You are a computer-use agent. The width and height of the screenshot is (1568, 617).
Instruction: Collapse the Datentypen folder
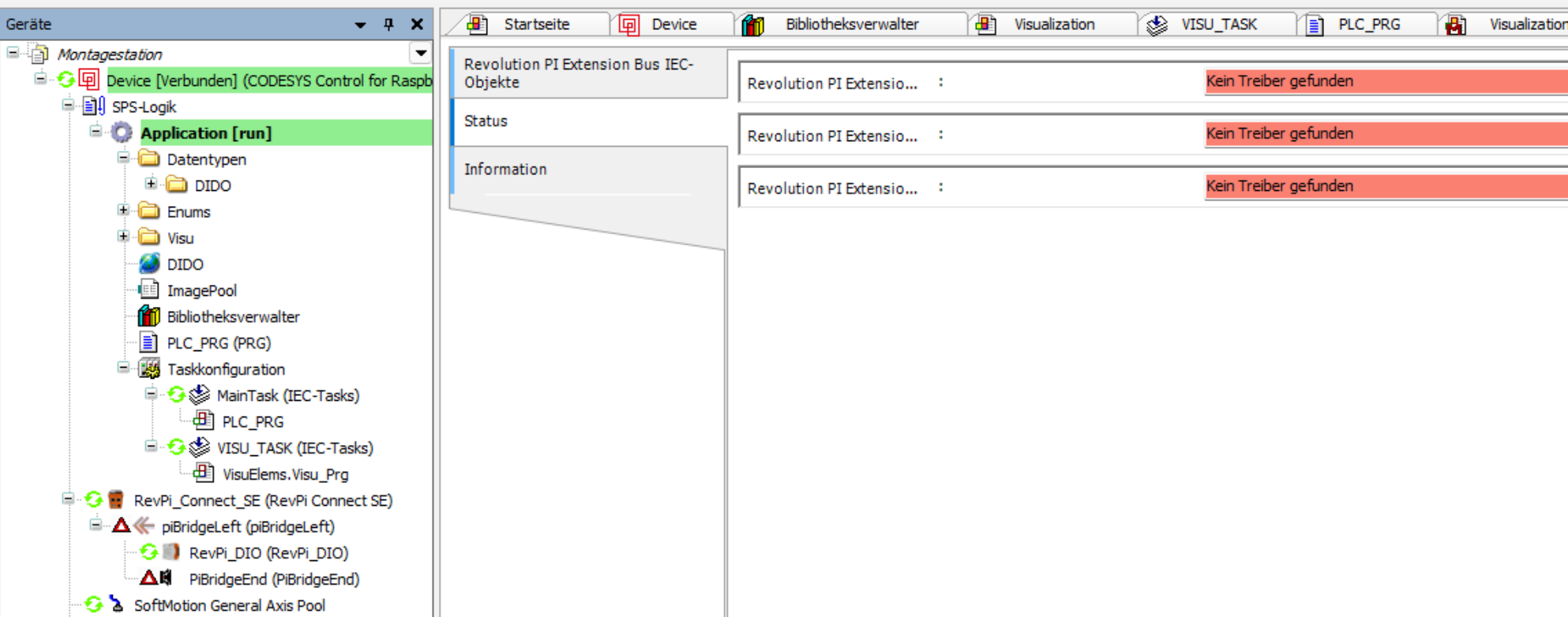tap(123, 158)
